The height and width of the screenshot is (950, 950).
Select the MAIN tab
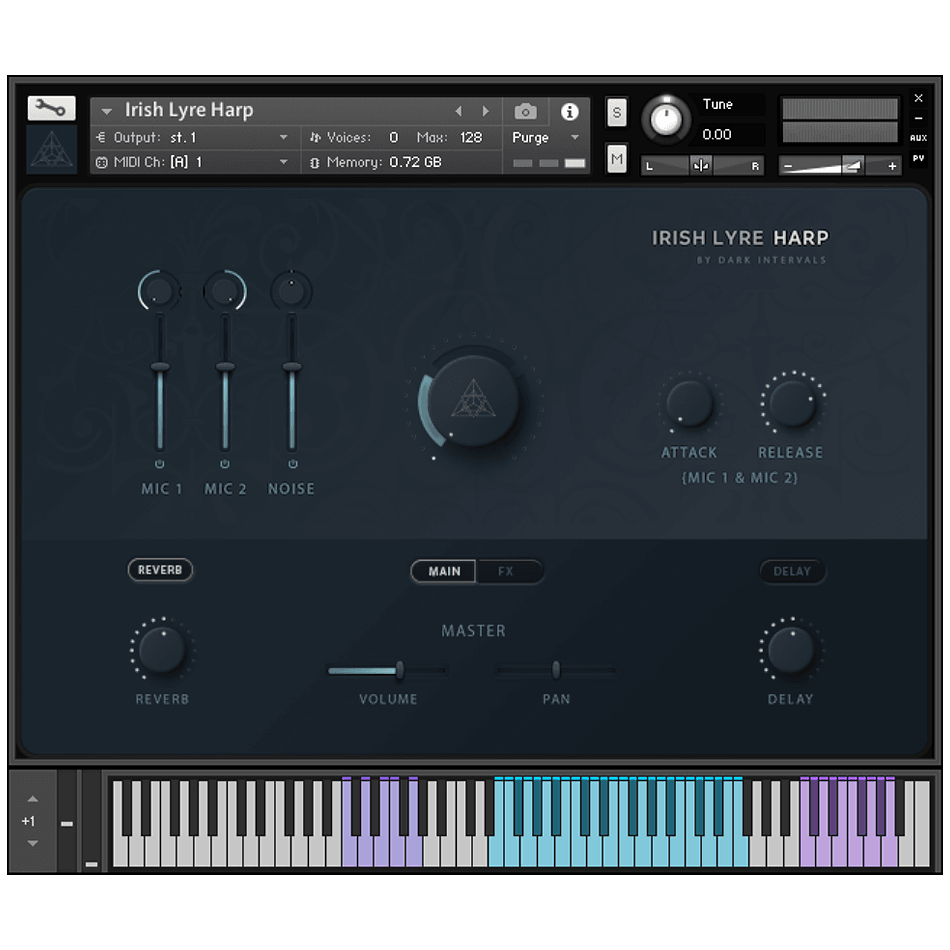[x=444, y=571]
